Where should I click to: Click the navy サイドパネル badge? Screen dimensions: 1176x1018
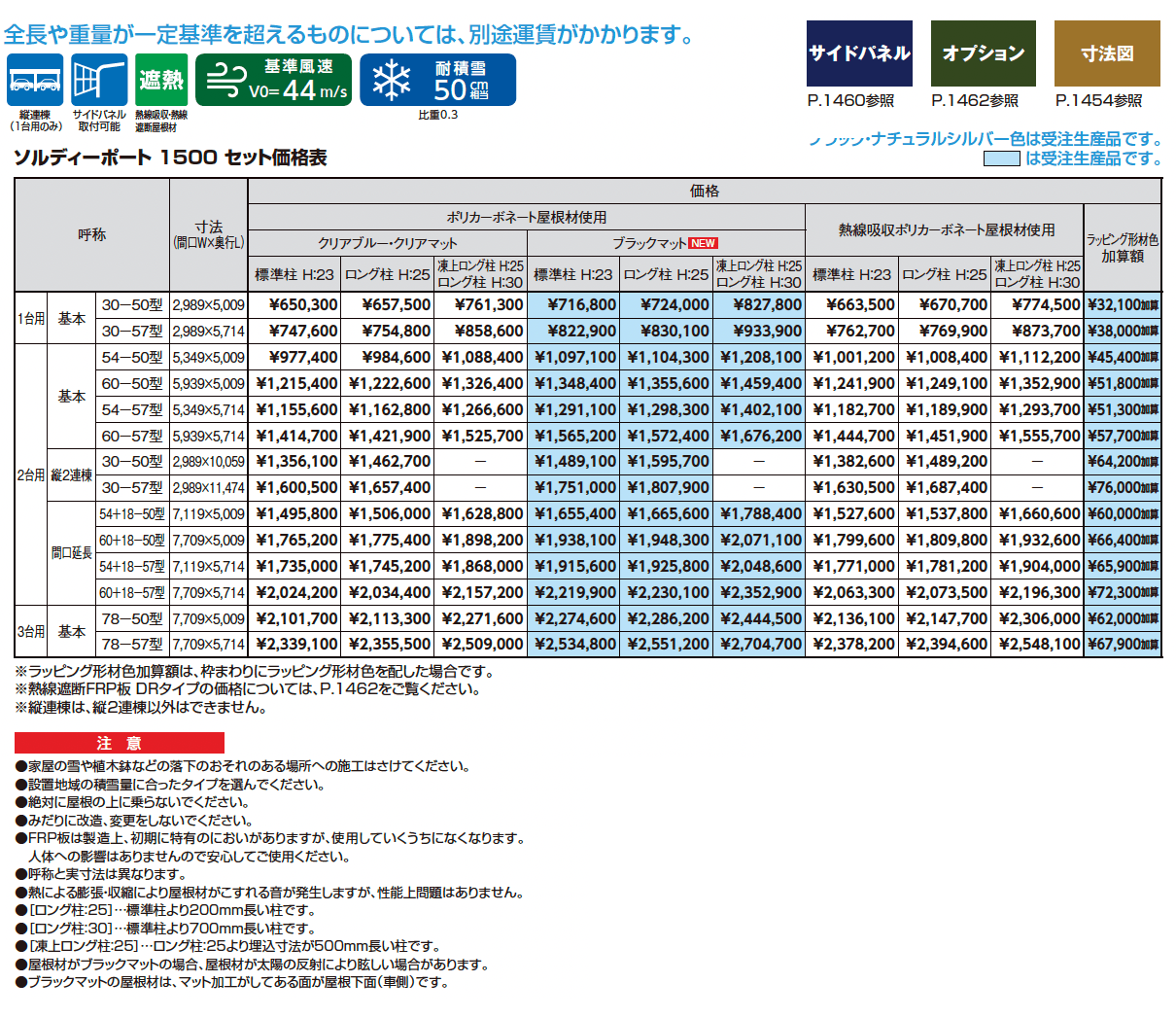click(859, 53)
